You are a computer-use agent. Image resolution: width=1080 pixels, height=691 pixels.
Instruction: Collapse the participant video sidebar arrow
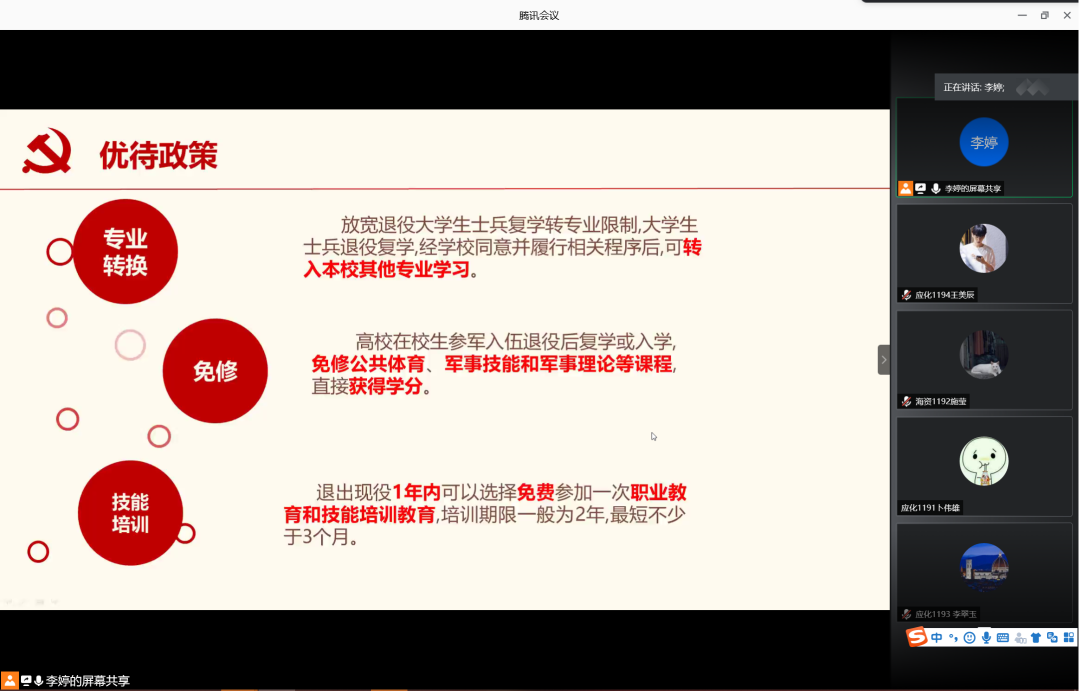(x=884, y=359)
